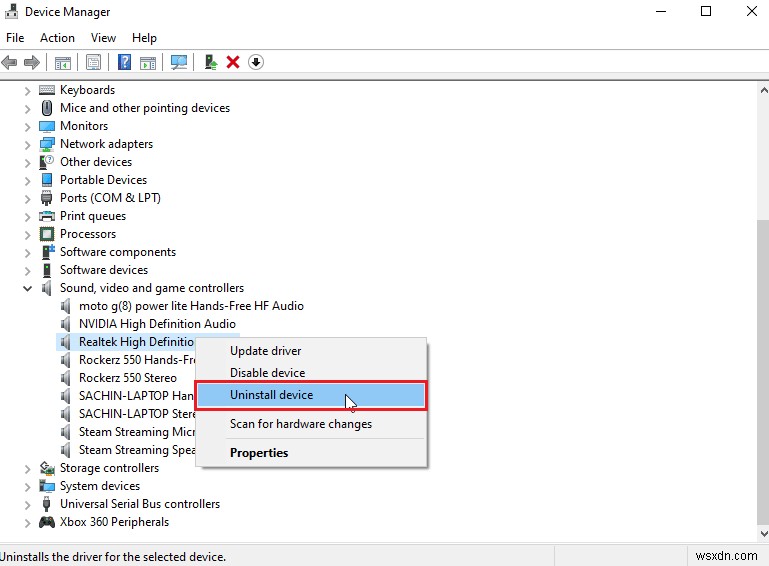
Task: Expand the Keyboards node
Action: (27, 91)
